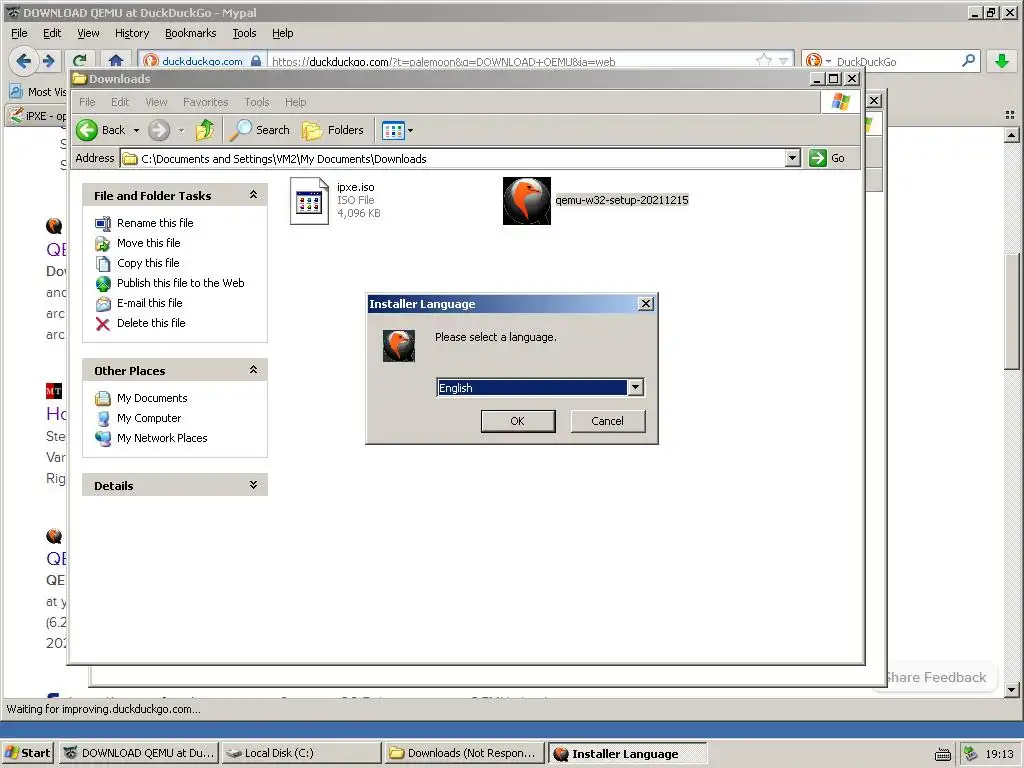Click the Forward arrow in Downloads window
Screen dimensions: 1024x768
click(159, 130)
